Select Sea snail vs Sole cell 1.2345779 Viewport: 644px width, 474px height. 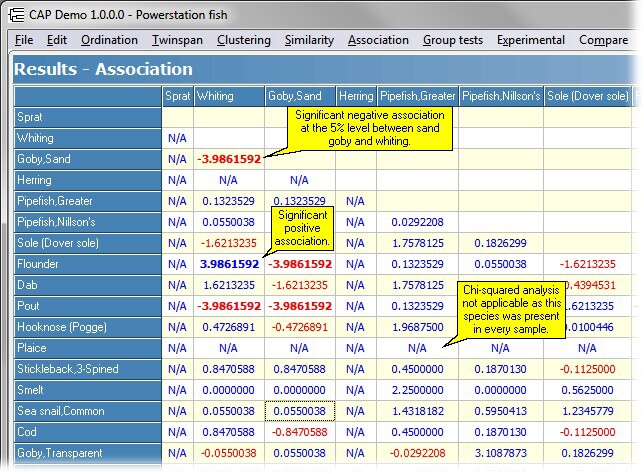[588, 411]
